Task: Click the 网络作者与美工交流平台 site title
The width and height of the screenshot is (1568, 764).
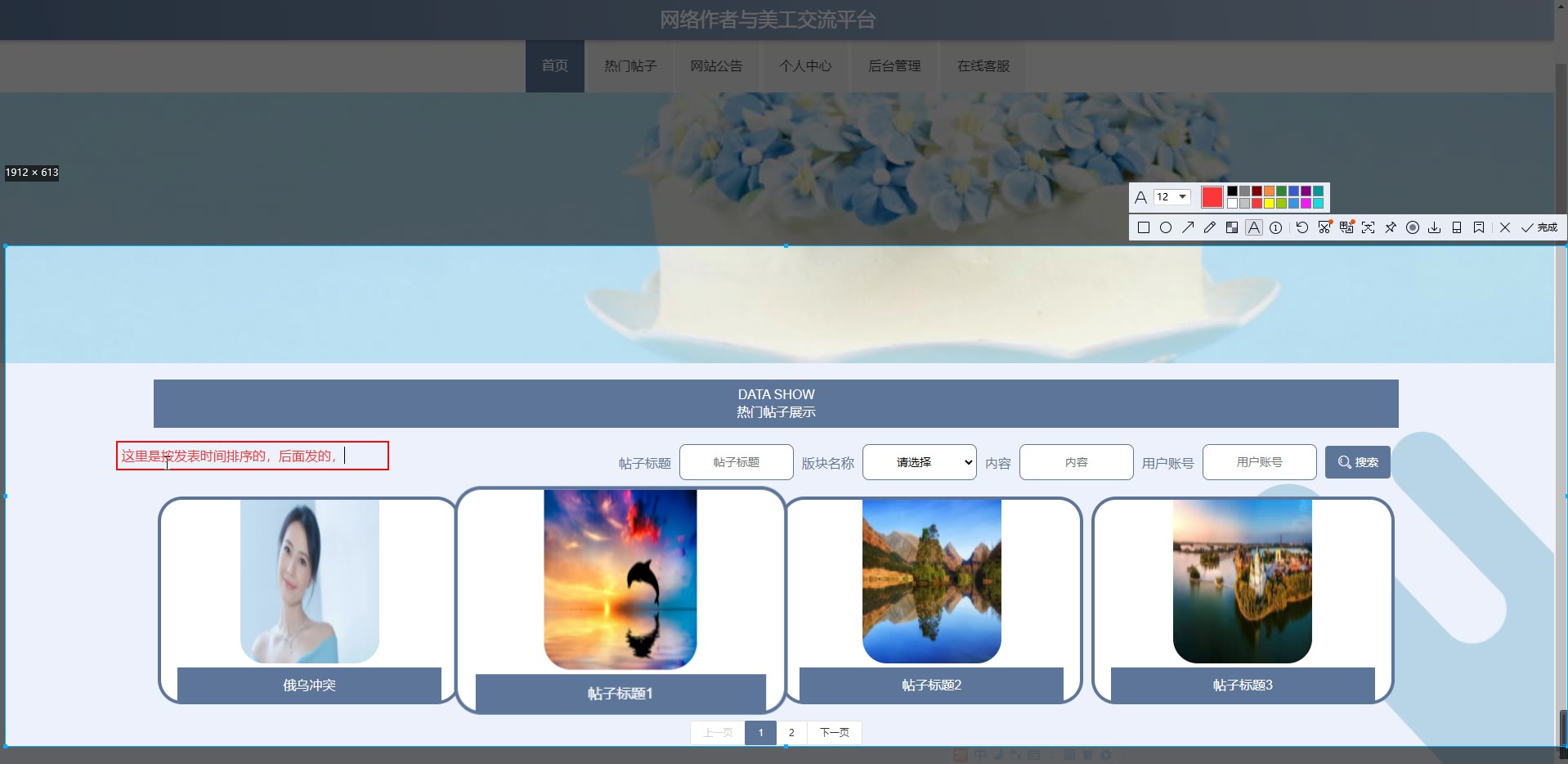Action: pyautogui.click(x=768, y=20)
